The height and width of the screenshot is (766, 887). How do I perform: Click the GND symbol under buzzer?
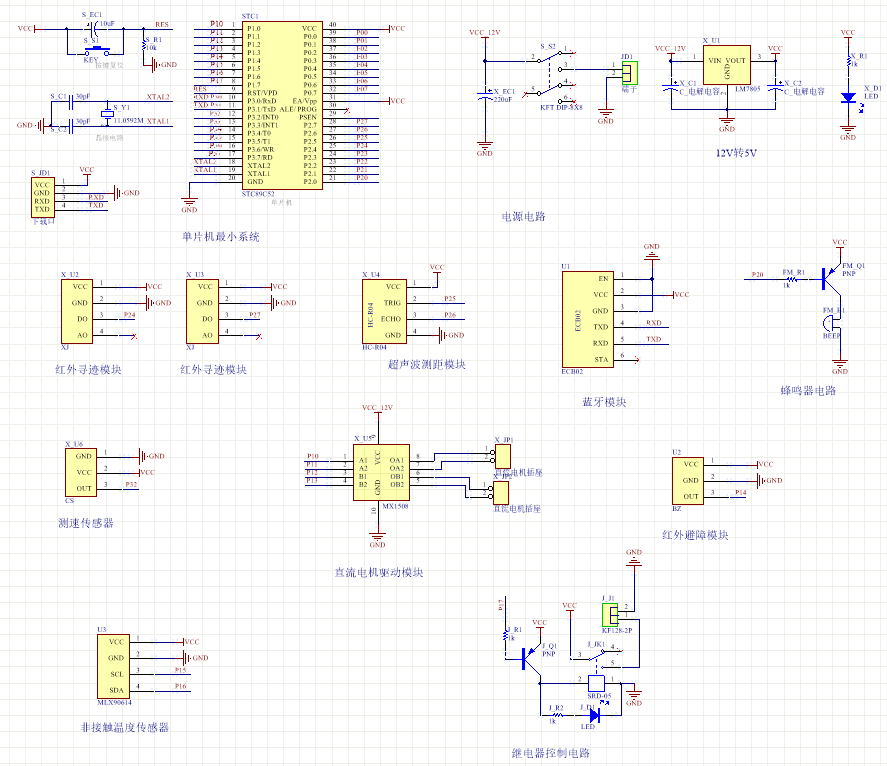click(839, 367)
